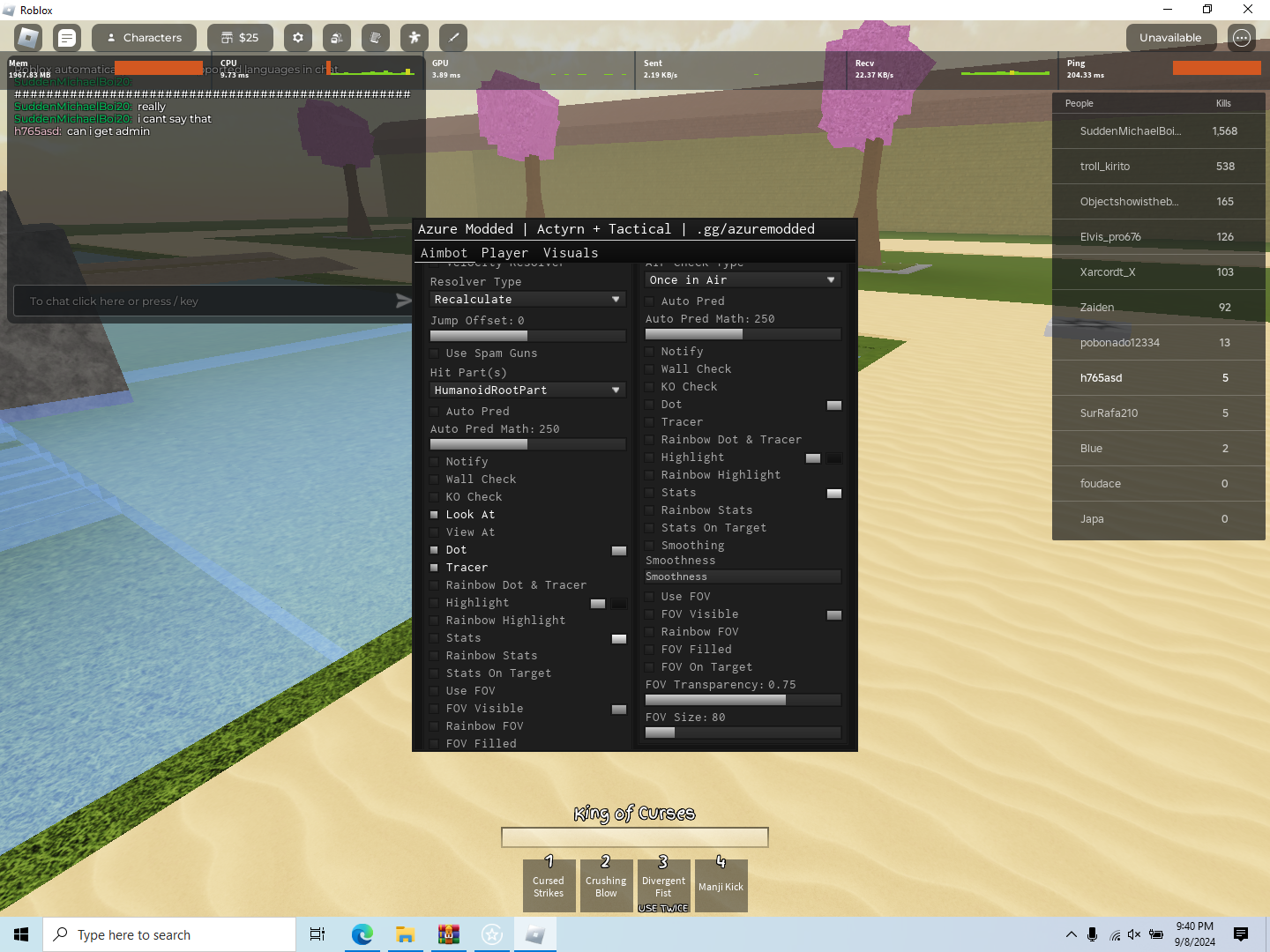Viewport: 1270px width, 952px height.
Task: Toggle Look At checkbox
Action: coord(434,515)
